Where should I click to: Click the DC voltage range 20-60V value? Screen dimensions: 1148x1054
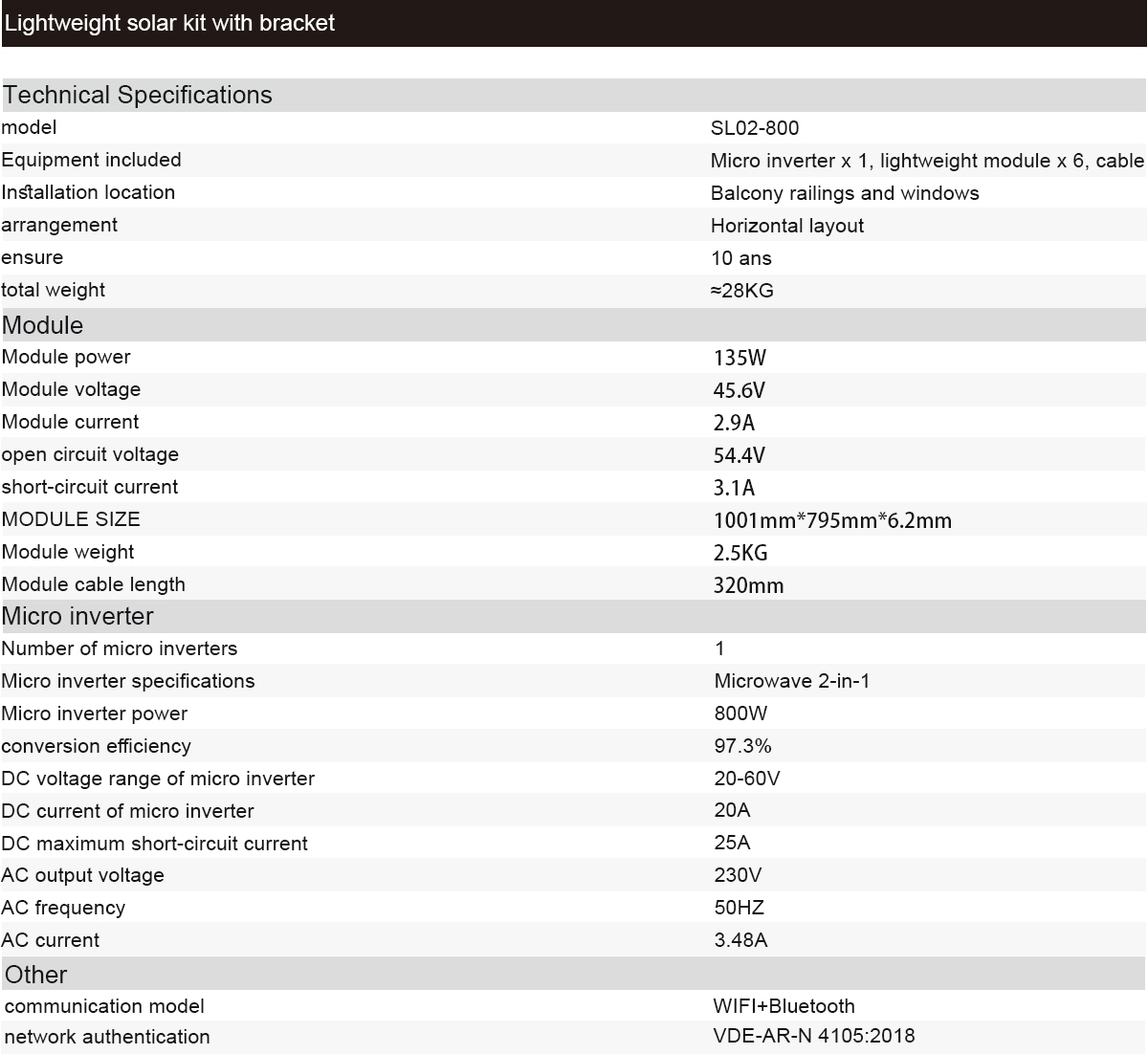tap(747, 779)
